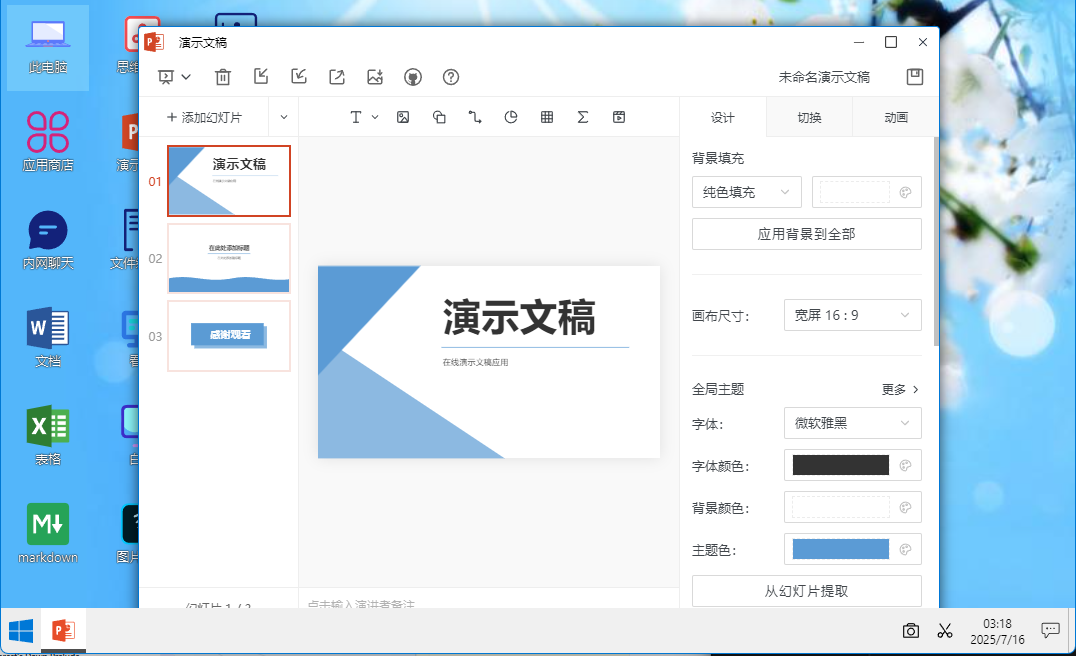Open the notification center tray icon
1076x656 pixels.
tap(1050, 631)
